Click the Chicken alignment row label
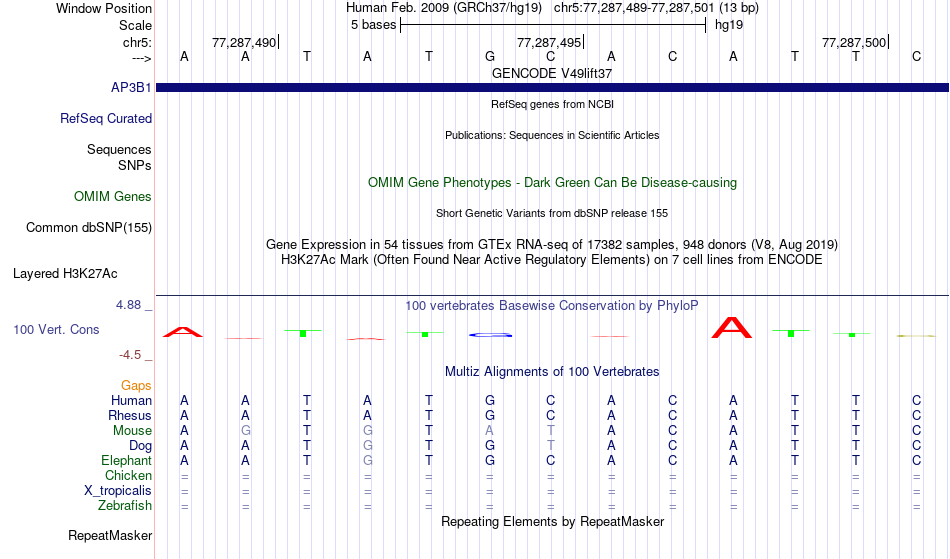 [128, 475]
